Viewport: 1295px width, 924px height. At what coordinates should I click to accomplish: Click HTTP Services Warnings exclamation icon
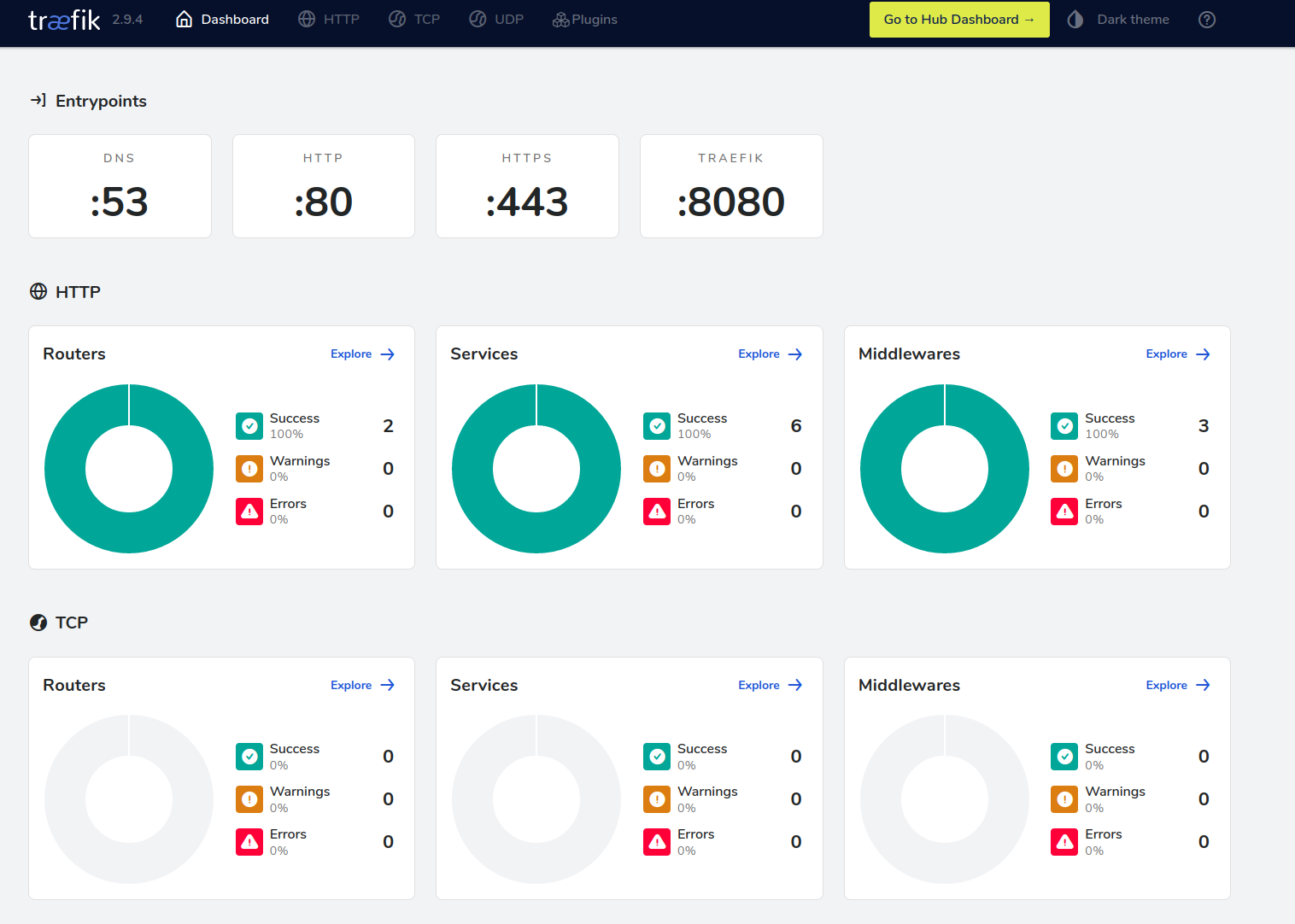coord(657,468)
